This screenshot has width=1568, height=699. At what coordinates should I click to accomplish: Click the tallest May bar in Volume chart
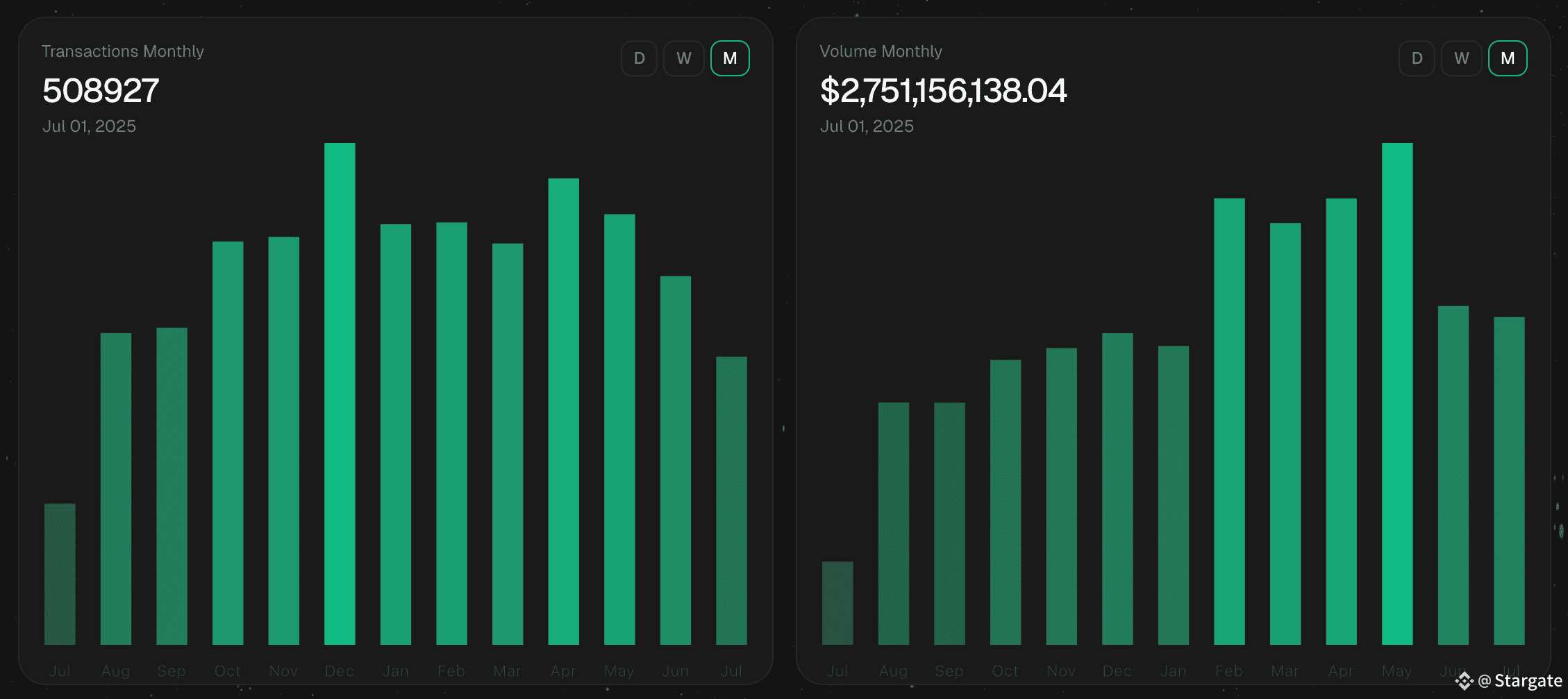(1397, 394)
